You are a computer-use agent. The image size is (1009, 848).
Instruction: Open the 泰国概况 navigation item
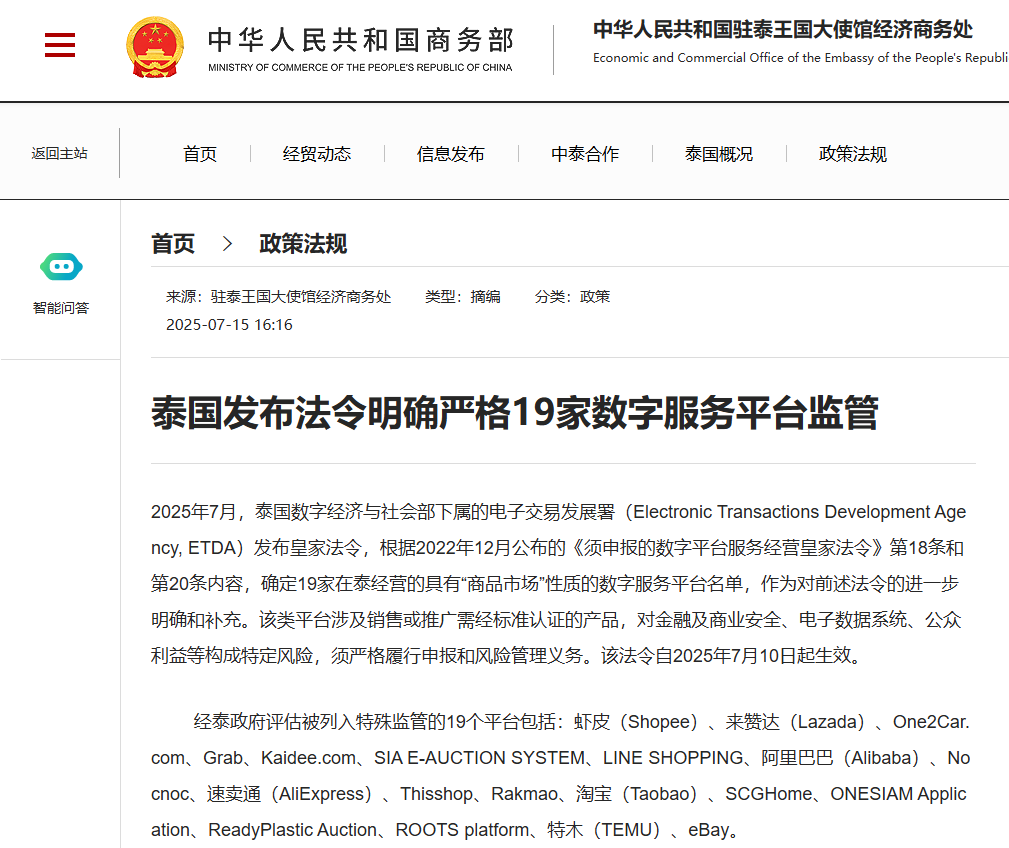pos(719,154)
